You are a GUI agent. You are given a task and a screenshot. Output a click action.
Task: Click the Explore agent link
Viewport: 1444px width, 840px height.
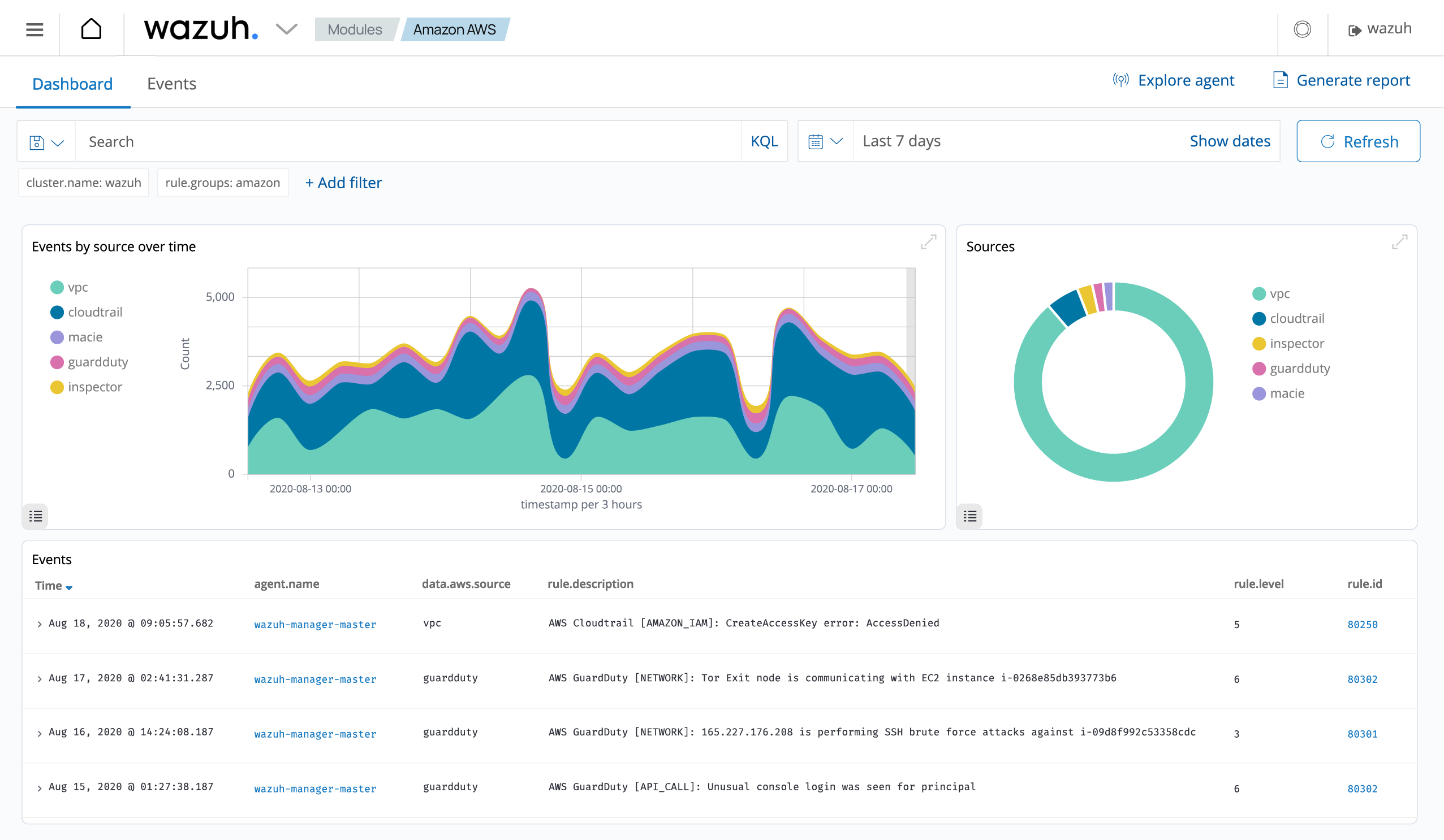coord(1174,80)
